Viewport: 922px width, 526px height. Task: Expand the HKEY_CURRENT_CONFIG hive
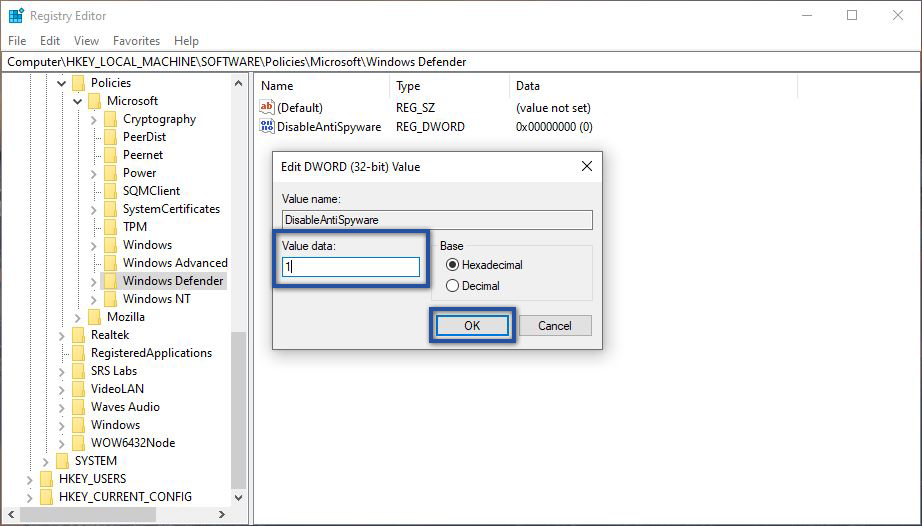click(x=28, y=497)
